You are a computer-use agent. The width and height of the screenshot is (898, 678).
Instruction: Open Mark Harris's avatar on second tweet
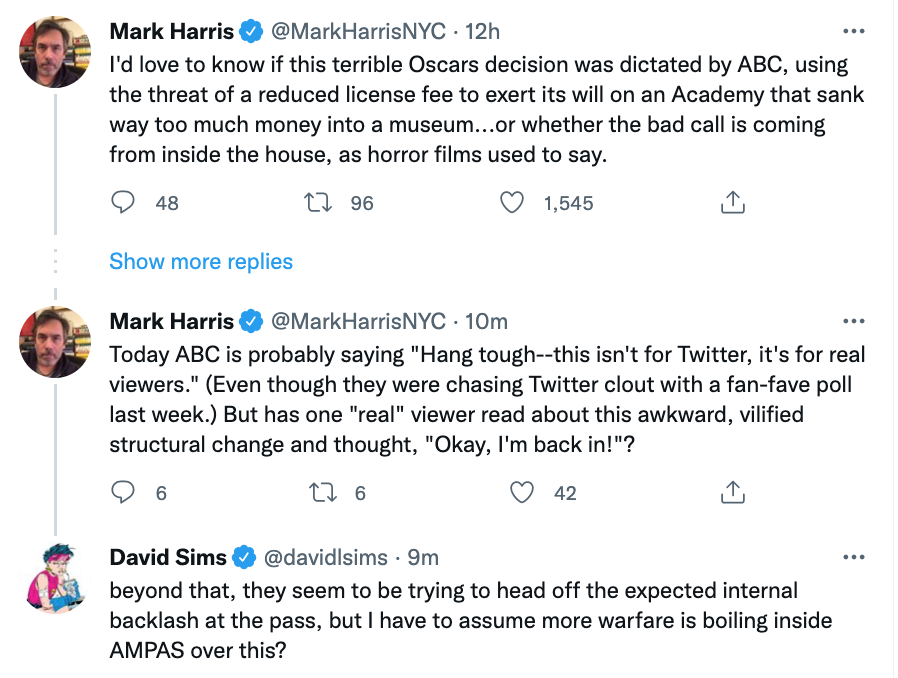[x=57, y=342]
